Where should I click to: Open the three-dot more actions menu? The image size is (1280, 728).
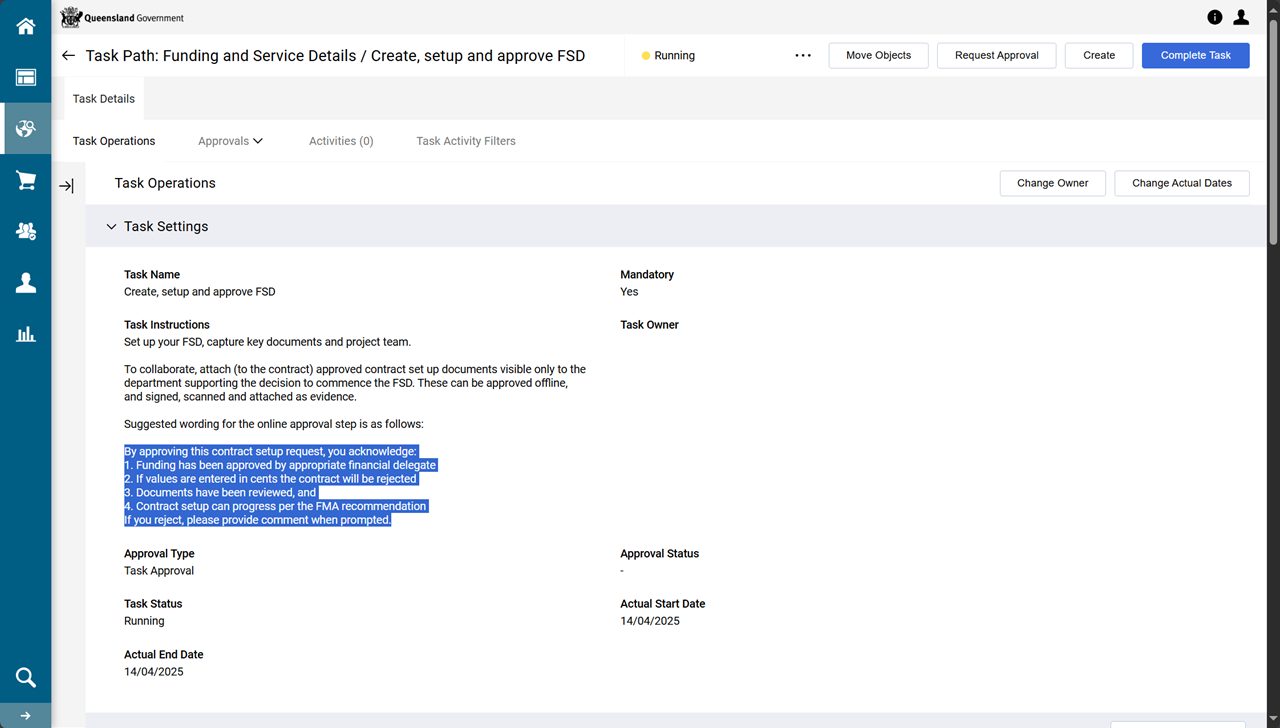803,56
